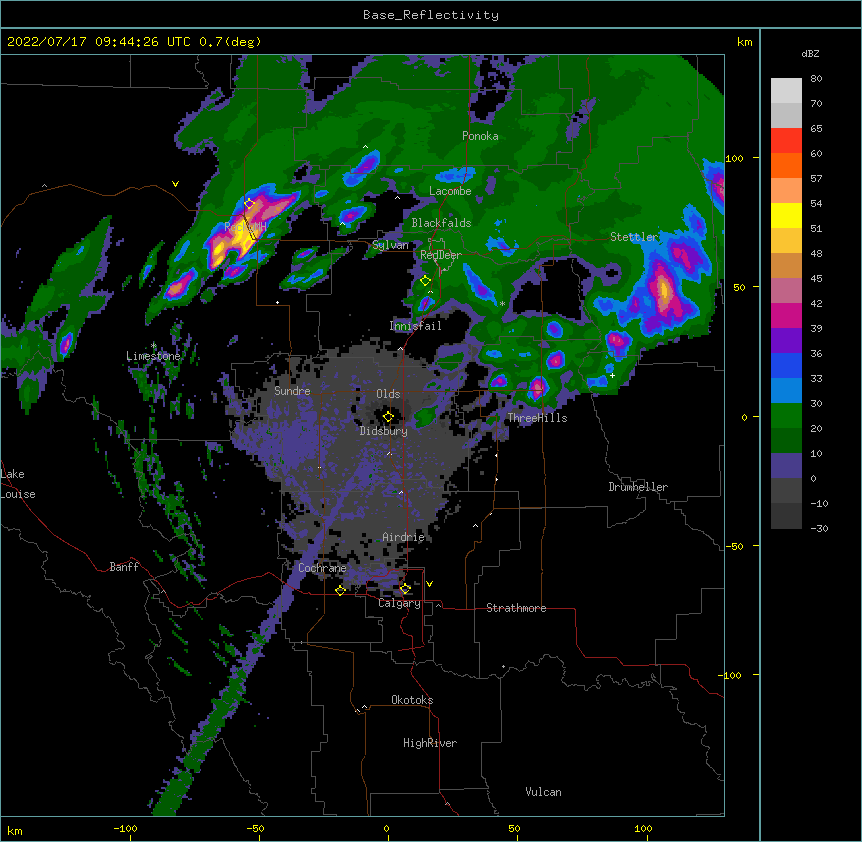Click the Stettler city label

click(634, 237)
